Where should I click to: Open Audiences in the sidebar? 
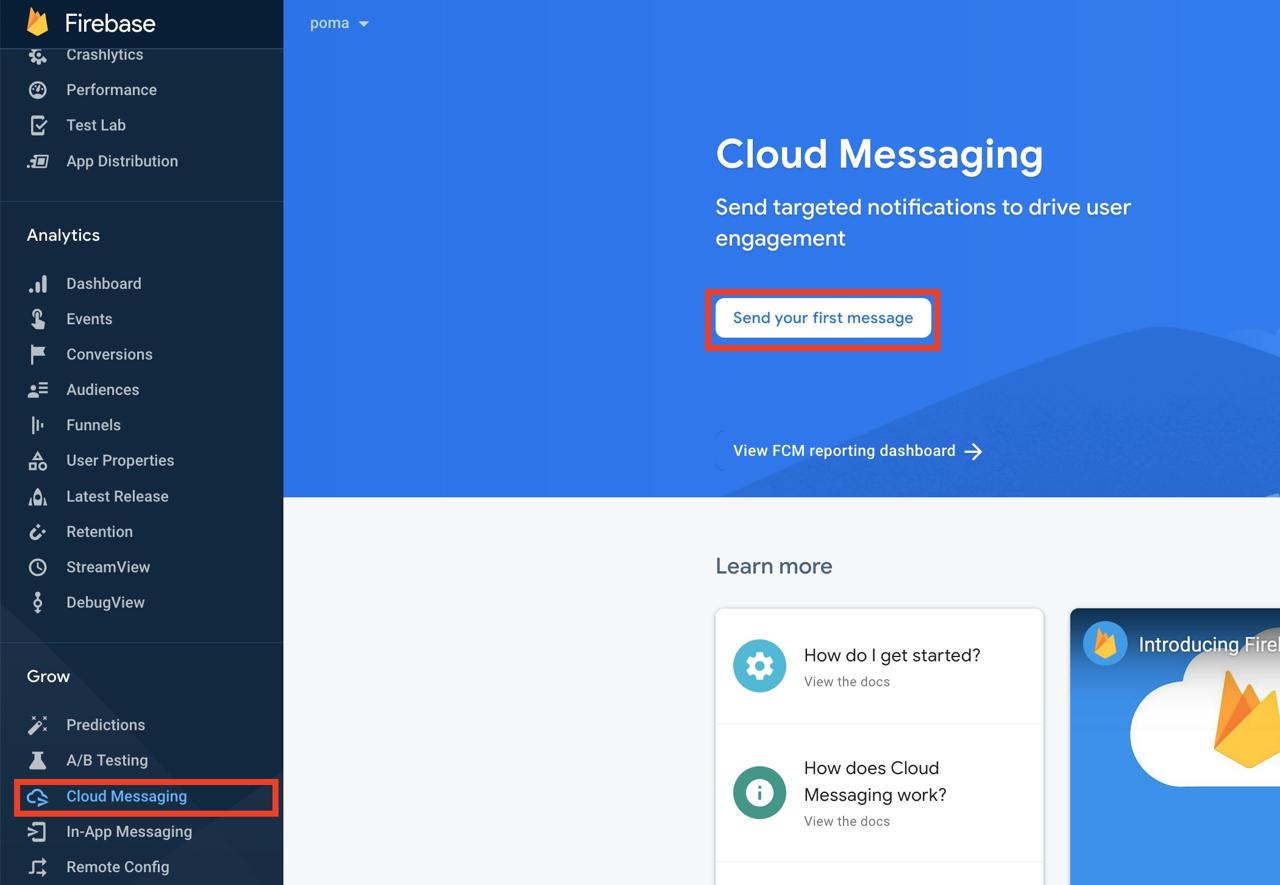[102, 390]
